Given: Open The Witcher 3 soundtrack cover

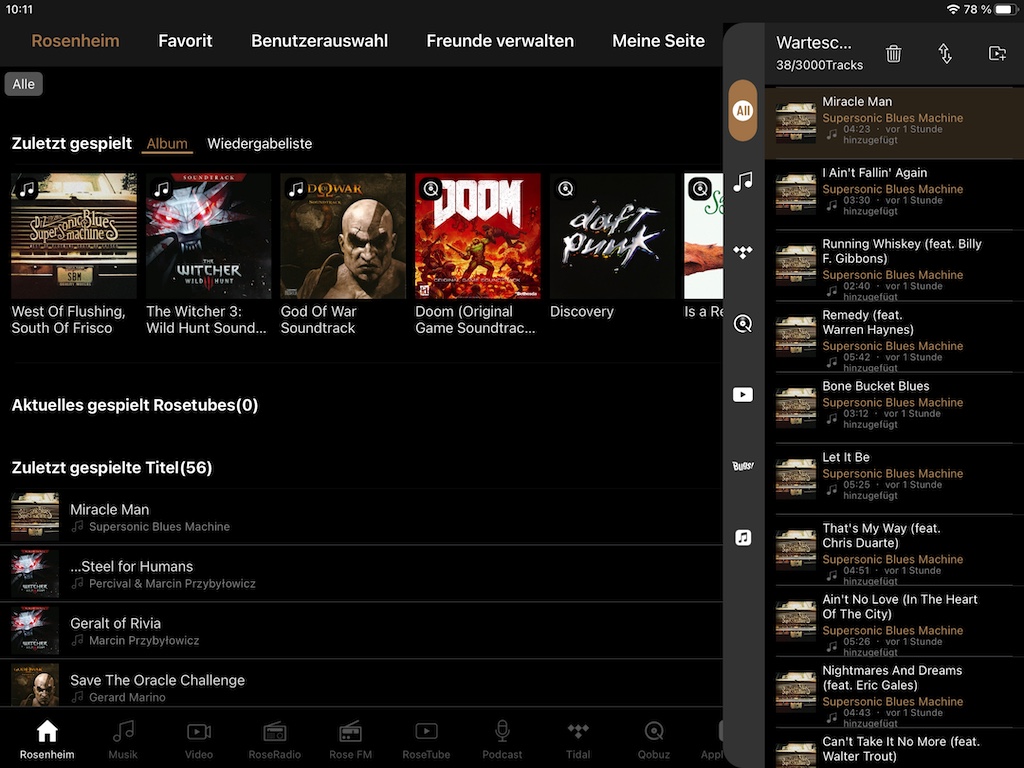Looking at the screenshot, I should tap(208, 236).
